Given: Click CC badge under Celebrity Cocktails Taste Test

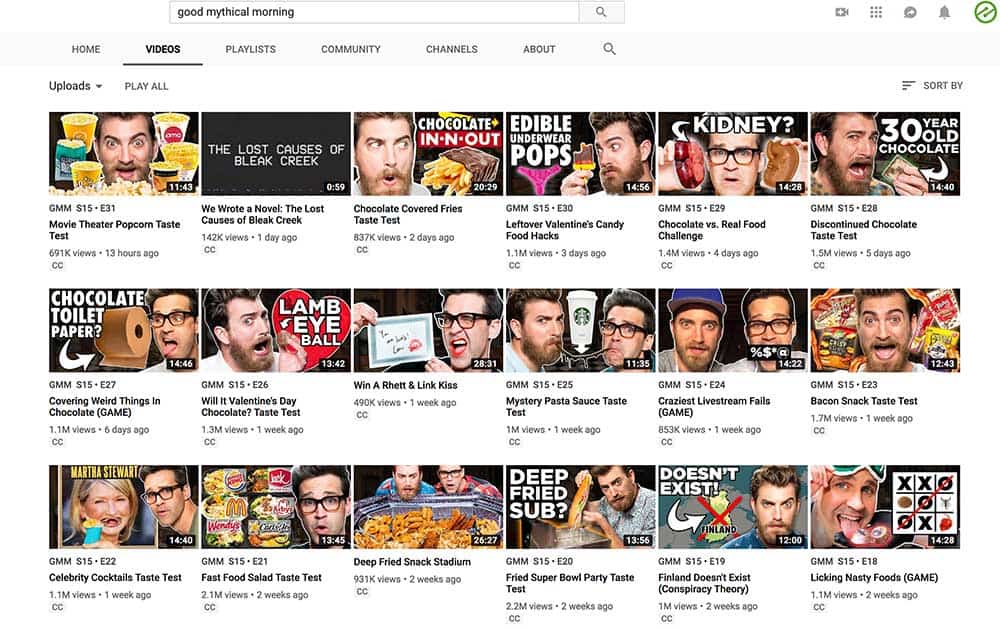Looking at the screenshot, I should tap(57, 608).
